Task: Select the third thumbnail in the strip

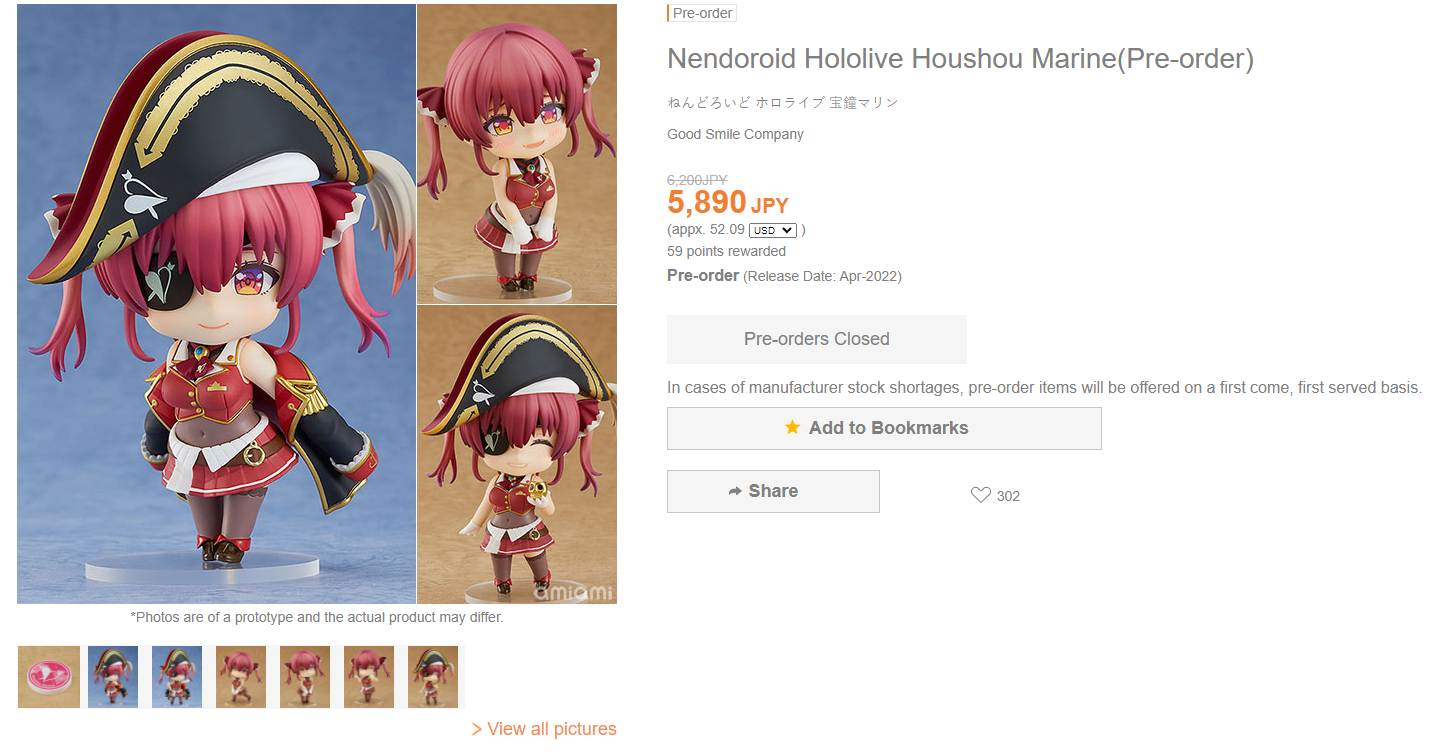Action: [177, 677]
